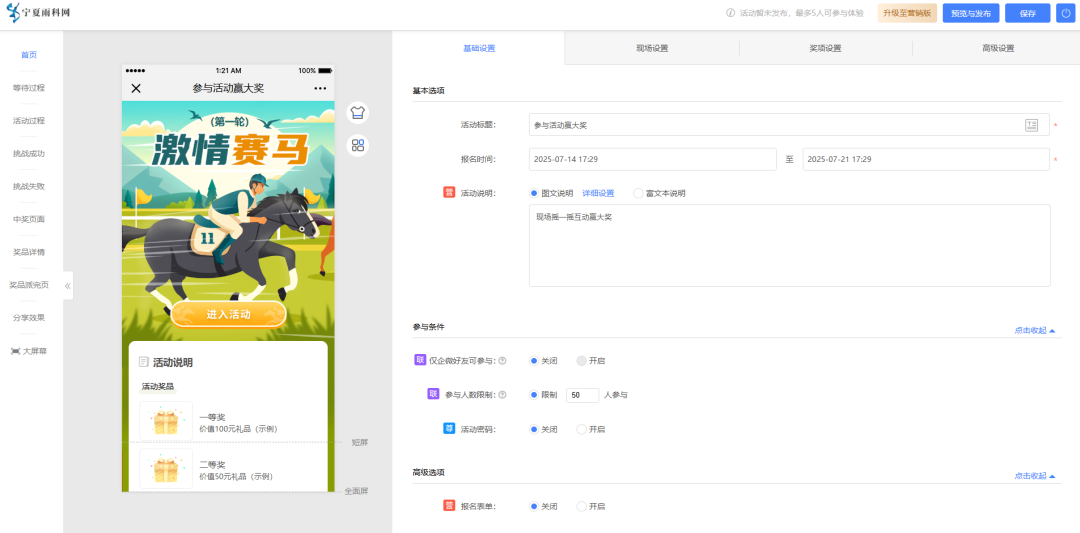
Task: Click the 宁夏雨科网 logo
Action: tap(39, 13)
